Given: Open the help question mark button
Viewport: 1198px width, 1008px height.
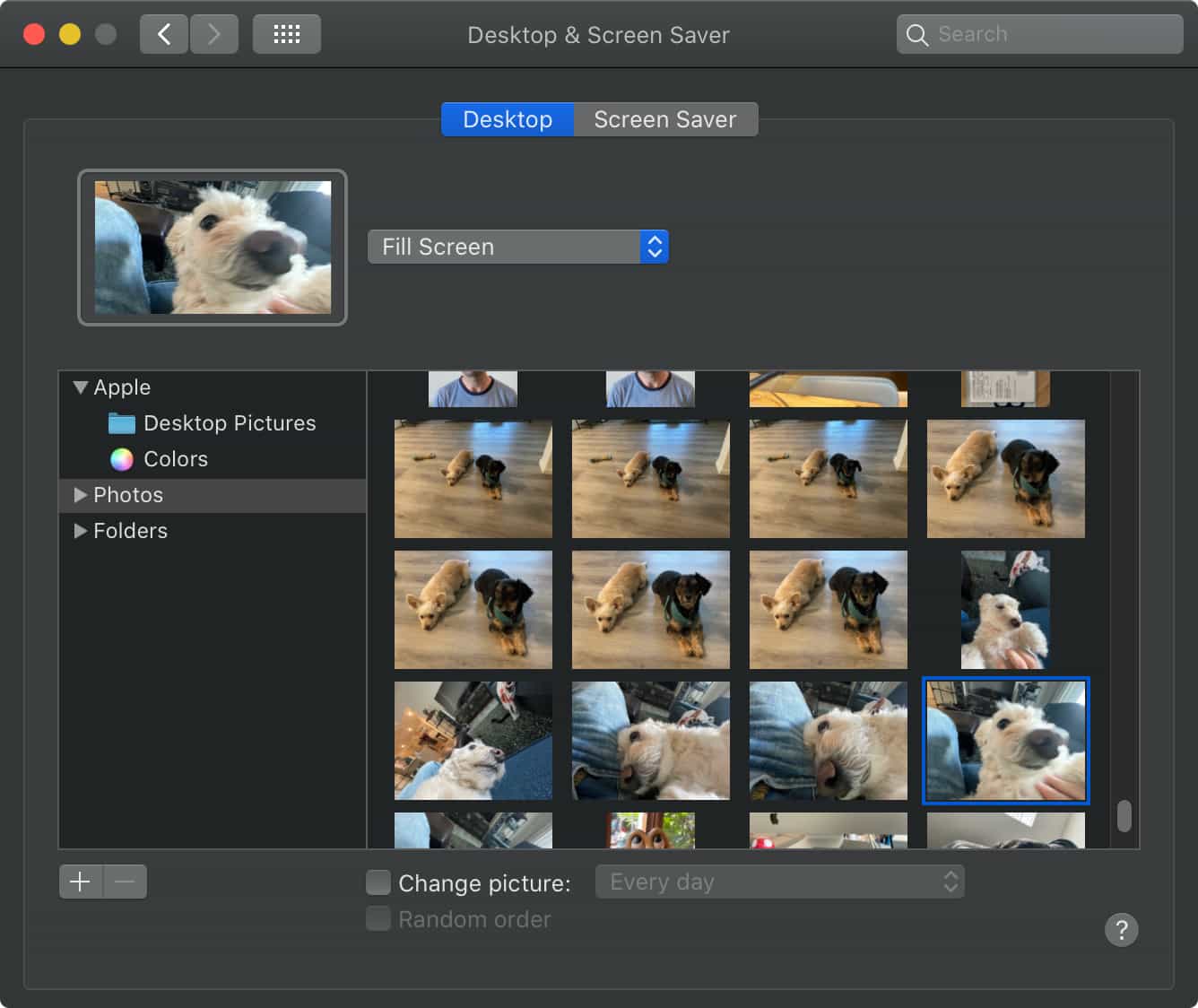Looking at the screenshot, I should [x=1121, y=930].
